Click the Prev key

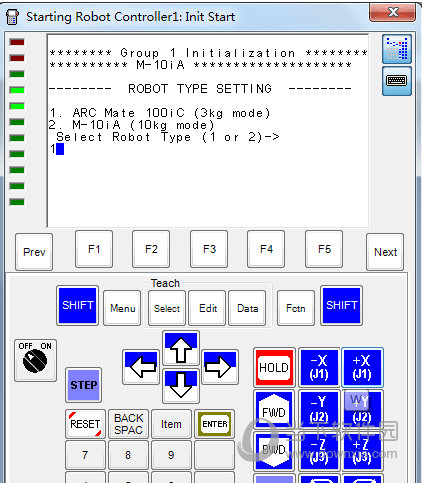[34, 252]
